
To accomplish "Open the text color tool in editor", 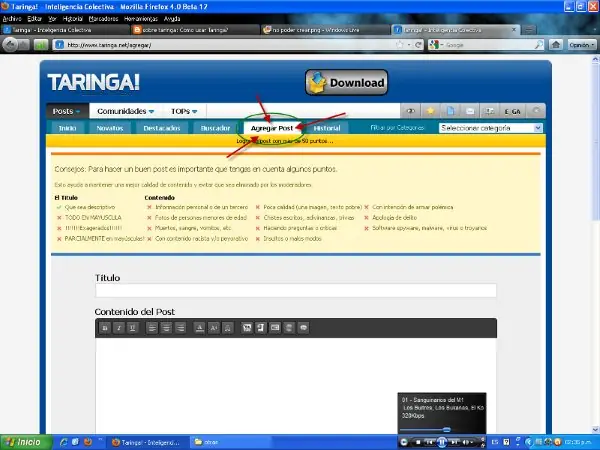I will [199, 328].
